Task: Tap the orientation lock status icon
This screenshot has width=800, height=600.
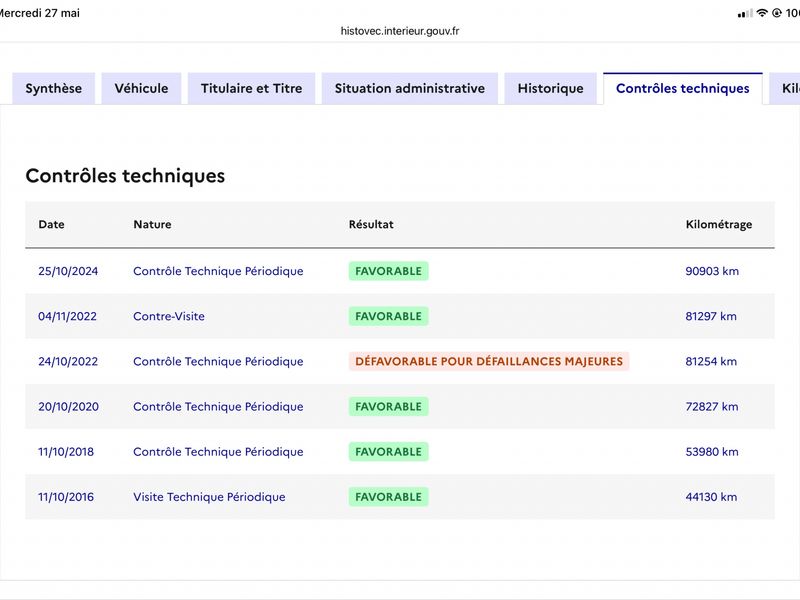Action: 777,13
